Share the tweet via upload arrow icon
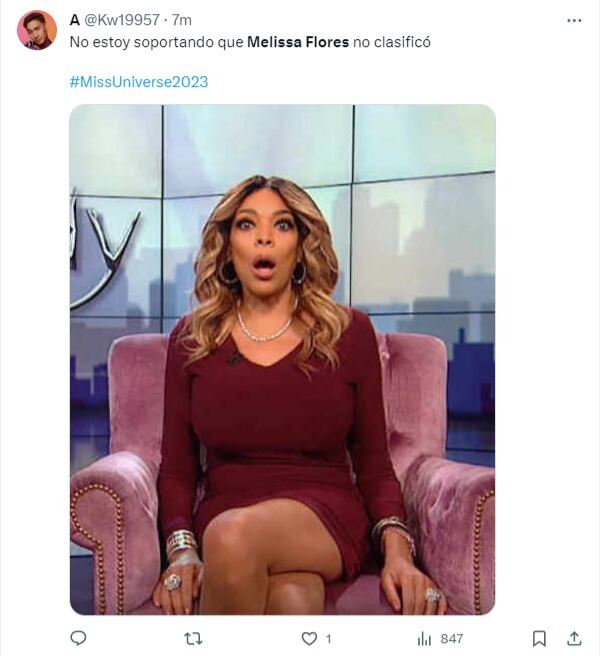This screenshot has width=601, height=656. pyautogui.click(x=574, y=638)
